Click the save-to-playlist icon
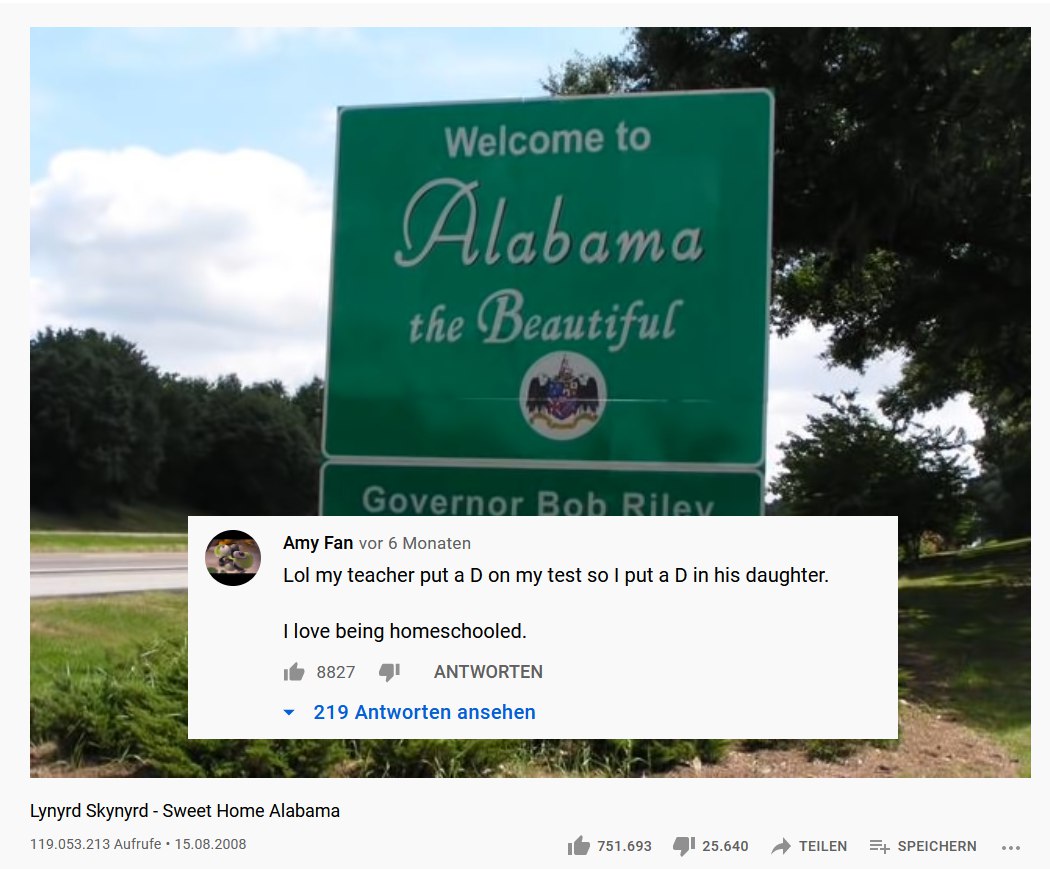Viewport: 1050px width, 869px height. pyautogui.click(x=879, y=846)
